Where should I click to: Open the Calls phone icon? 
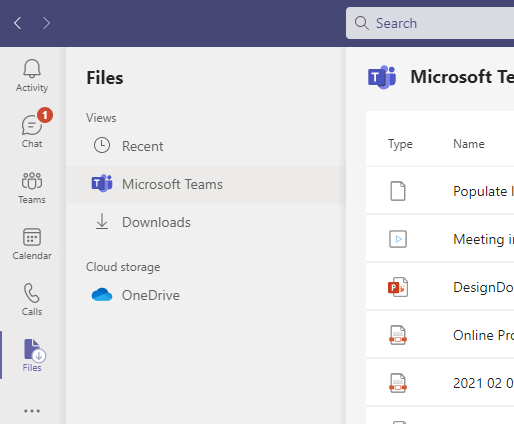pyautogui.click(x=32, y=299)
